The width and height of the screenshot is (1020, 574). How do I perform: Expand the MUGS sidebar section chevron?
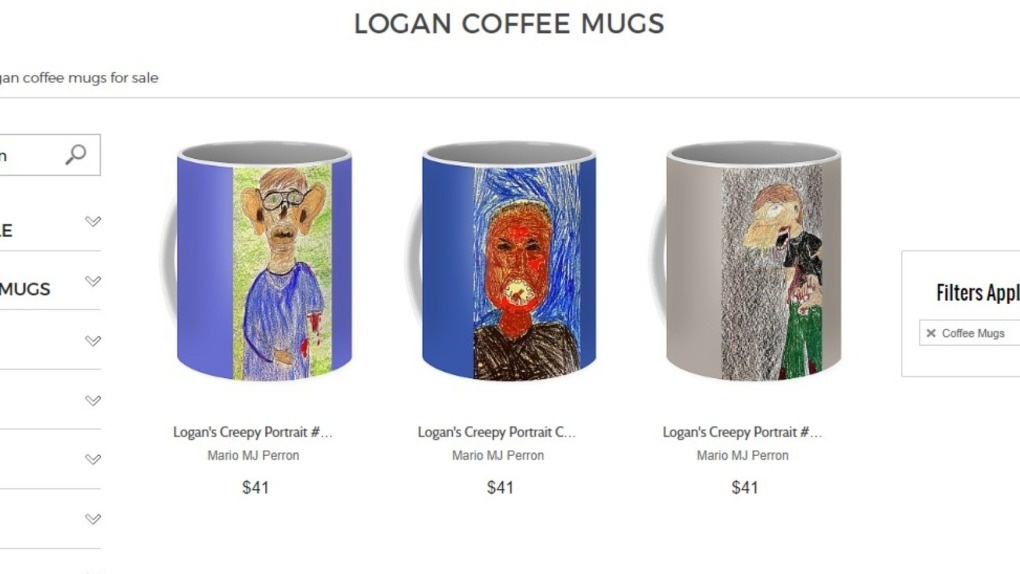click(x=93, y=281)
